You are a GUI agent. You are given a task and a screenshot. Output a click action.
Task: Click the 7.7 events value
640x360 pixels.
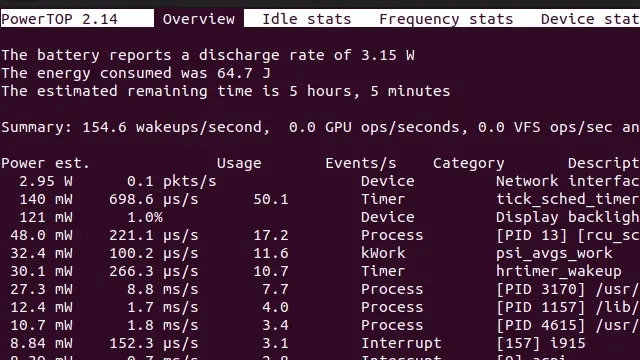276,289
